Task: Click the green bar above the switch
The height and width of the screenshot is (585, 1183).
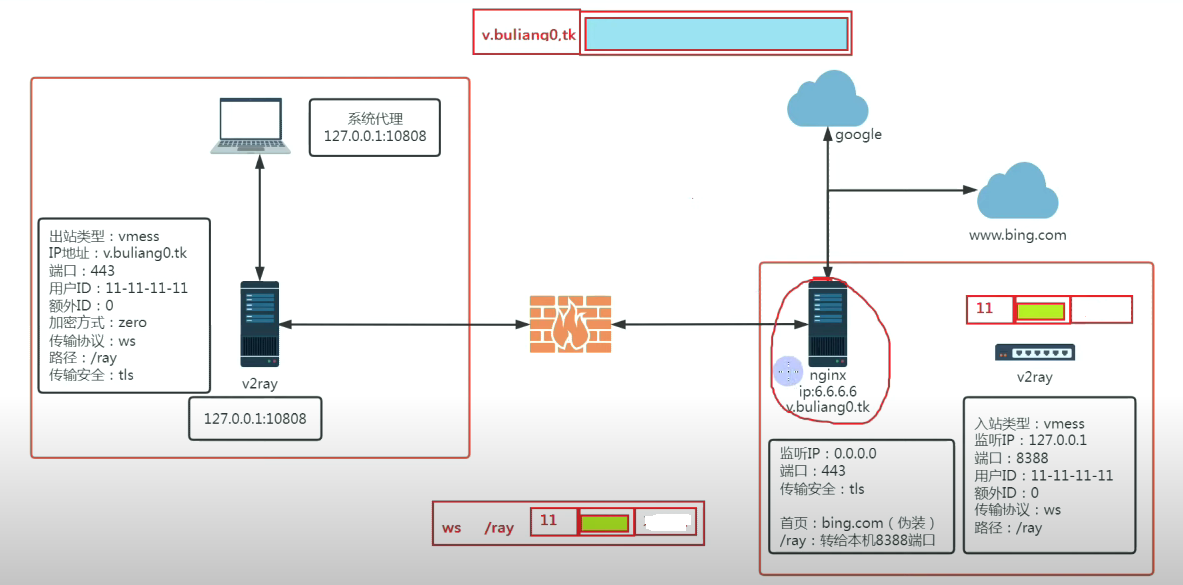Action: point(1040,310)
